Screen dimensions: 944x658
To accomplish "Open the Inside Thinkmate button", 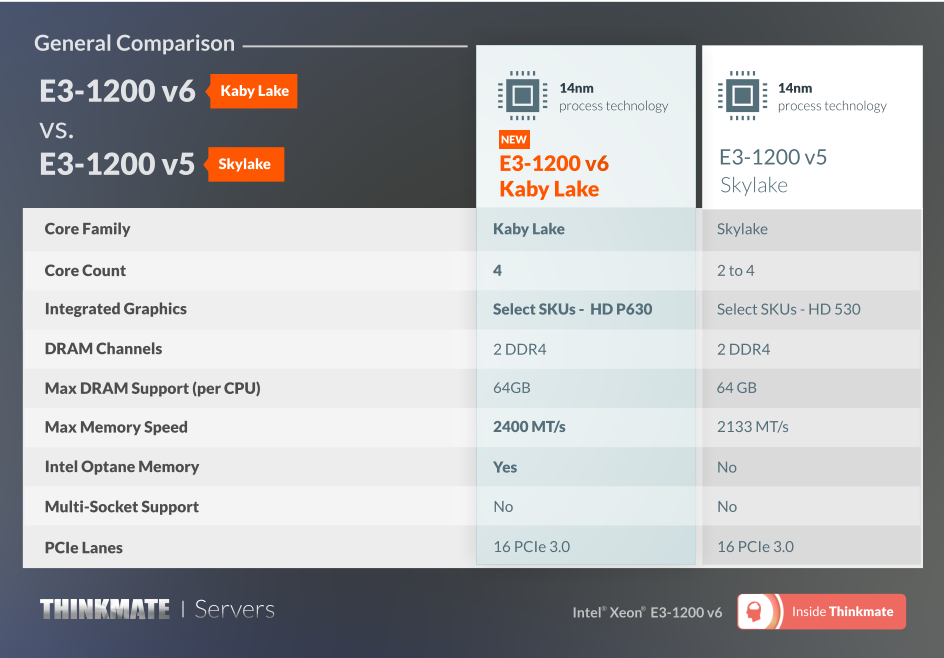I will coord(821,612).
